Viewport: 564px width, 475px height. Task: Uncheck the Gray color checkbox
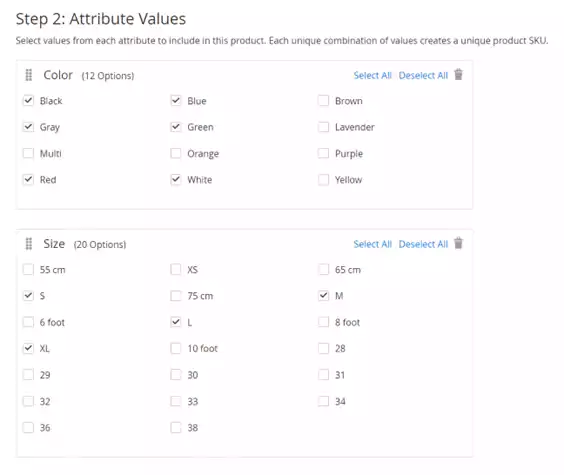point(28,127)
